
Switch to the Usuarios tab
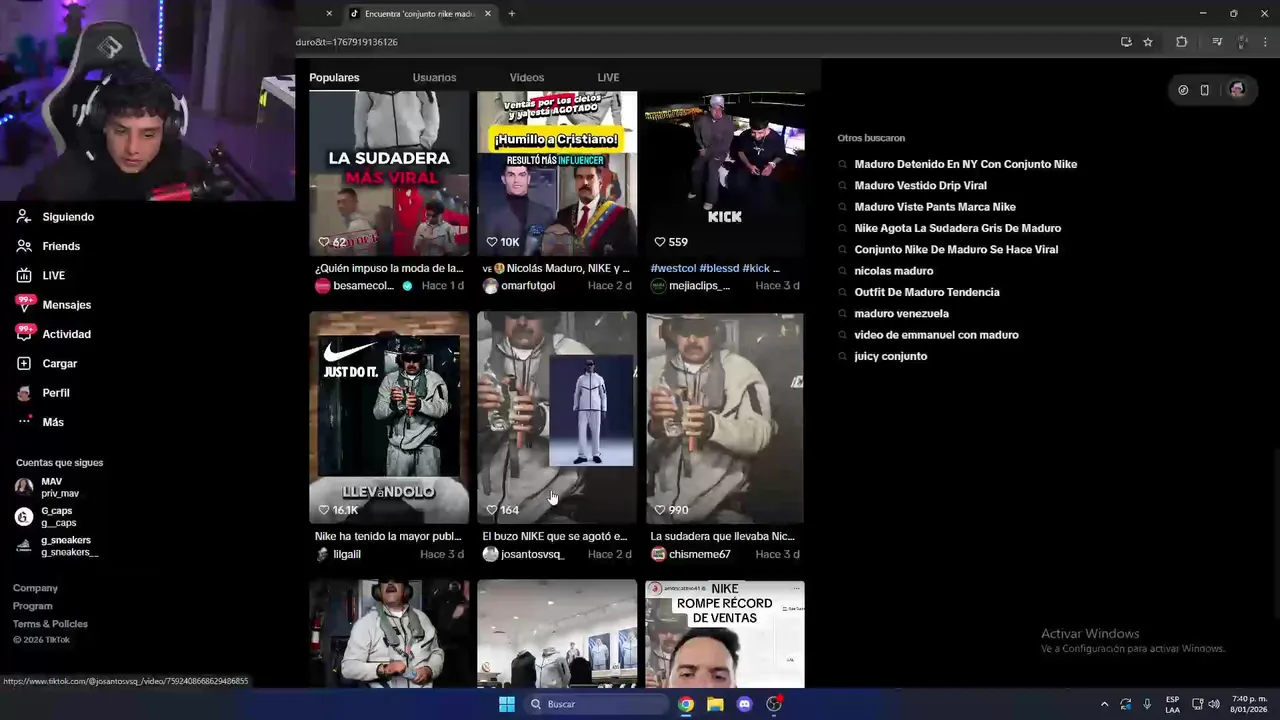(434, 77)
